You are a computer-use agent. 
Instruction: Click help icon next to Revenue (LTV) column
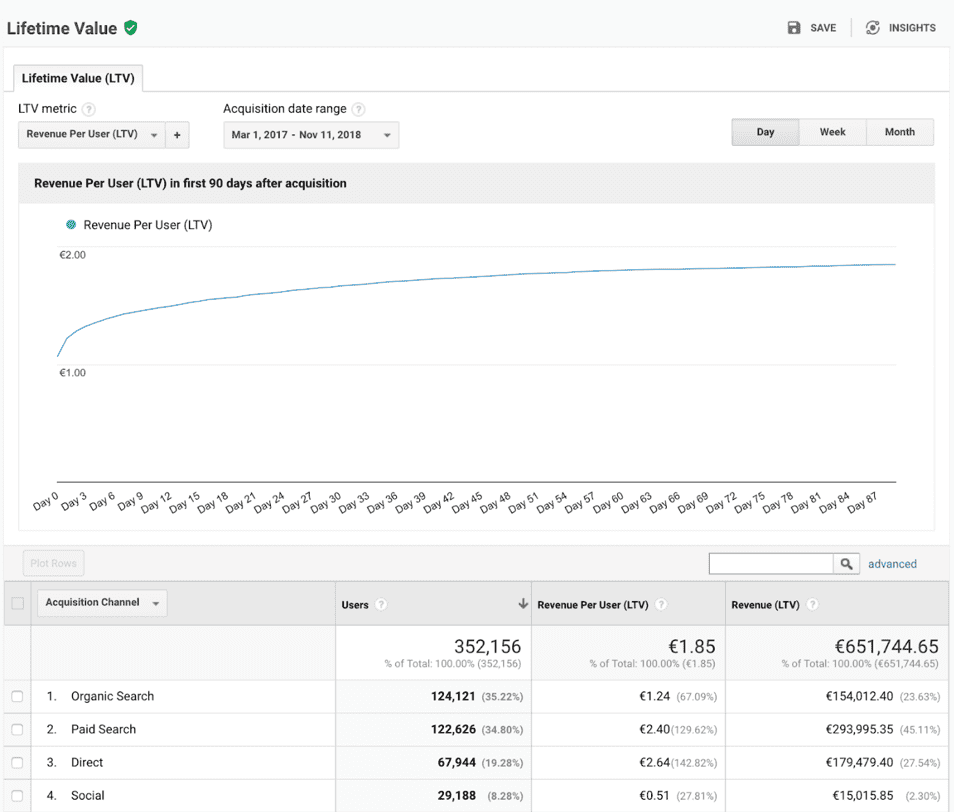(812, 605)
